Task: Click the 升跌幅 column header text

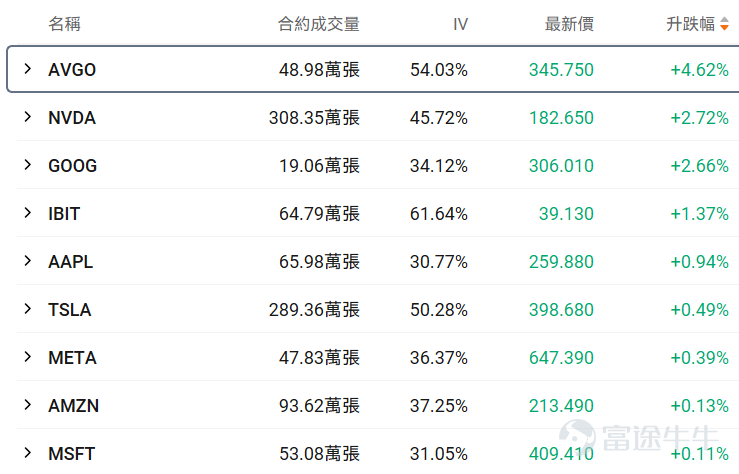Action: pyautogui.click(x=691, y=24)
